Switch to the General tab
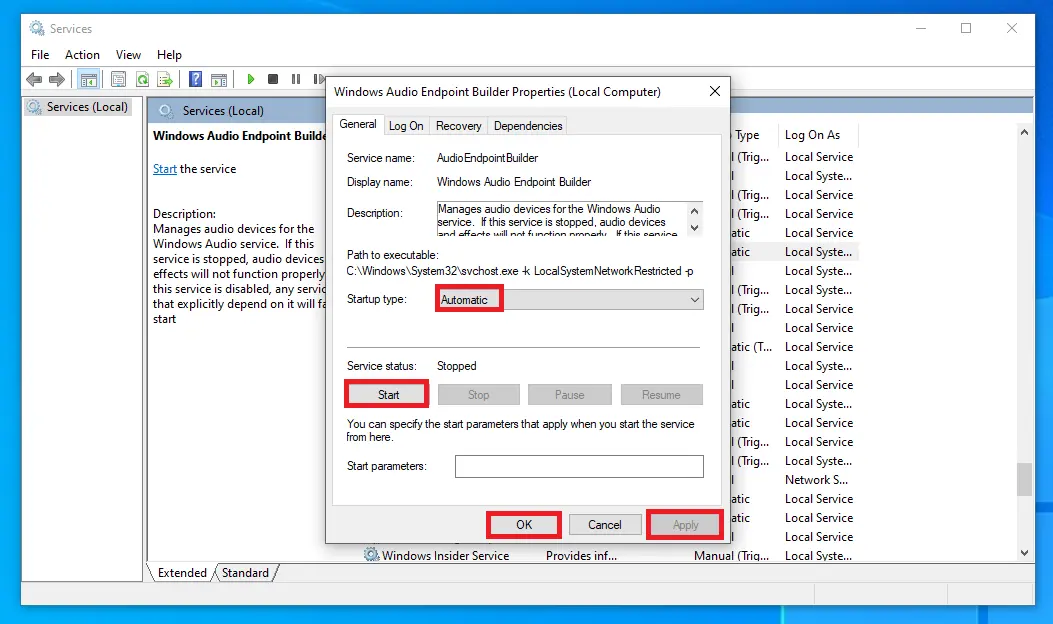Screen dimensions: 1053x624 [x=358, y=124]
